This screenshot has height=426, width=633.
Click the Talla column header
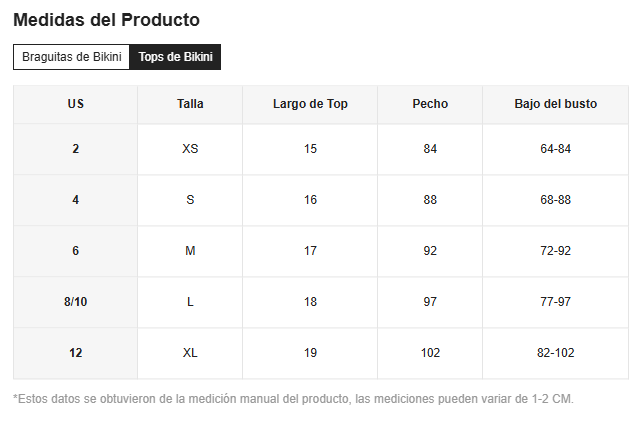point(190,104)
